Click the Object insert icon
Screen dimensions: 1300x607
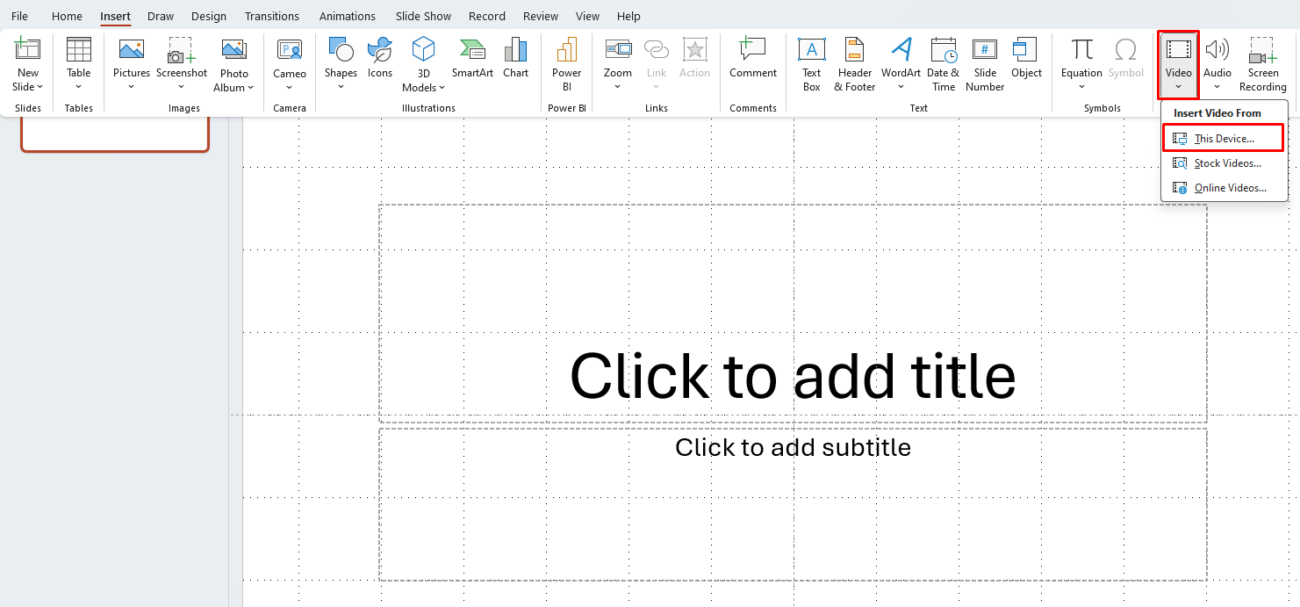point(1026,50)
